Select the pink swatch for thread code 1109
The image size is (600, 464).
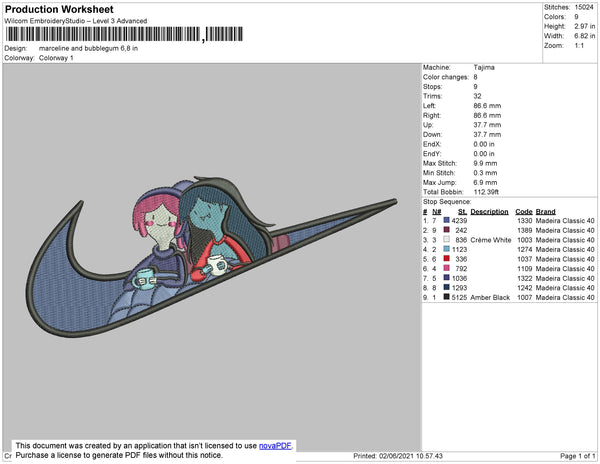coord(447,268)
